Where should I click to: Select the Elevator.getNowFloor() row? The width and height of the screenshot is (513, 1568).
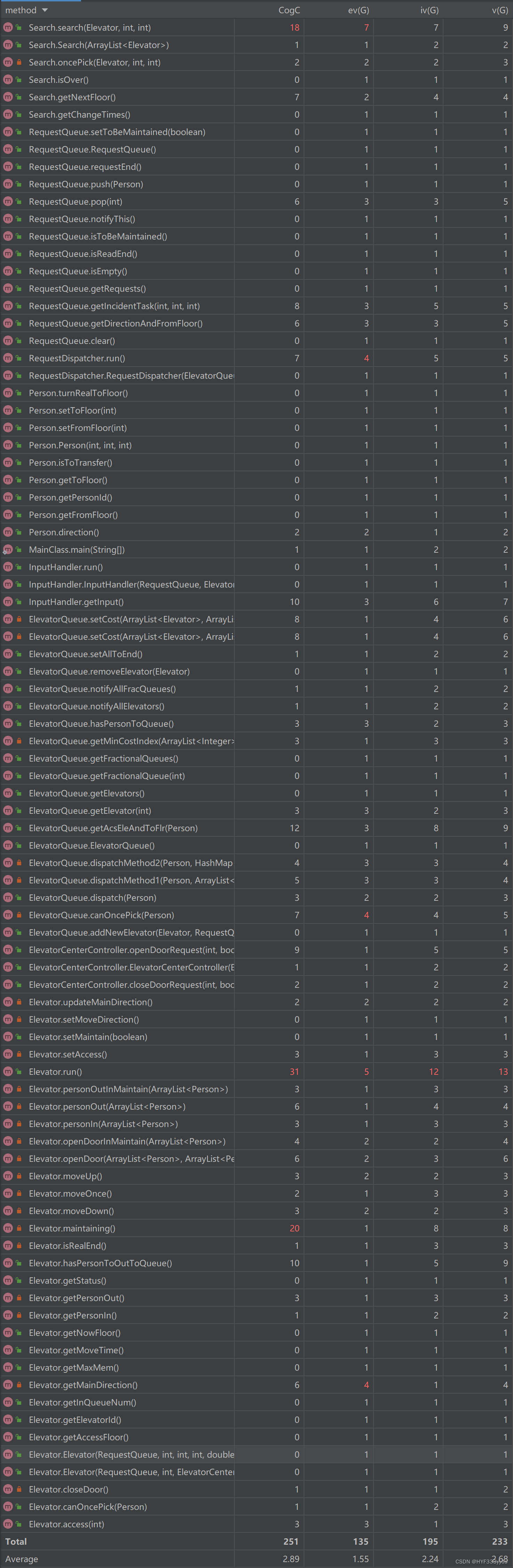coord(256,1332)
